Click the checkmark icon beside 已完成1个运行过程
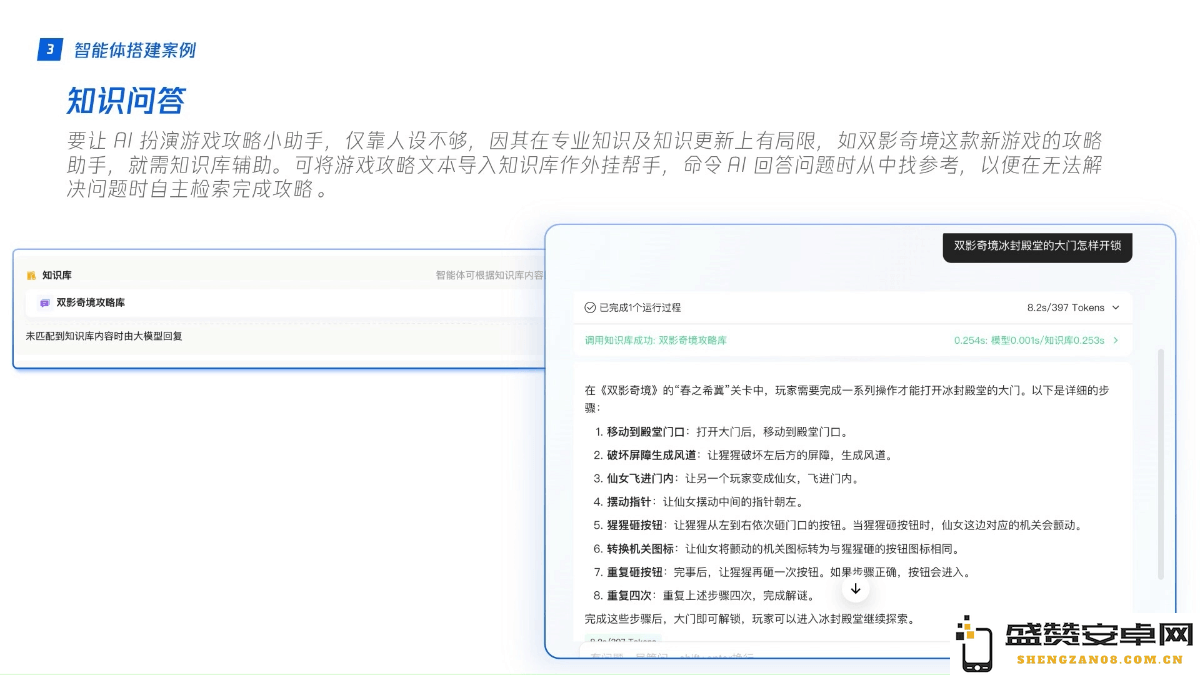 (x=590, y=308)
